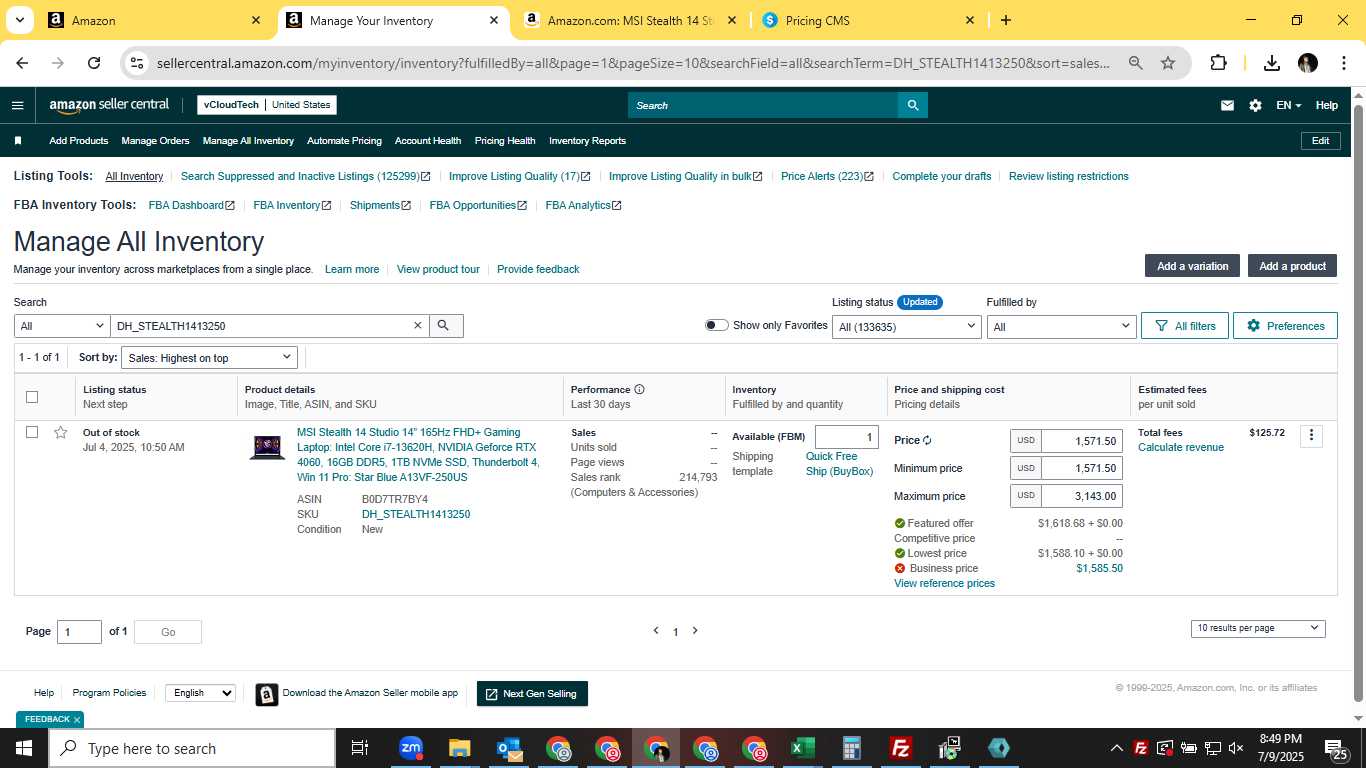
Task: Click the Maximum price input field
Action: [x=1081, y=496]
